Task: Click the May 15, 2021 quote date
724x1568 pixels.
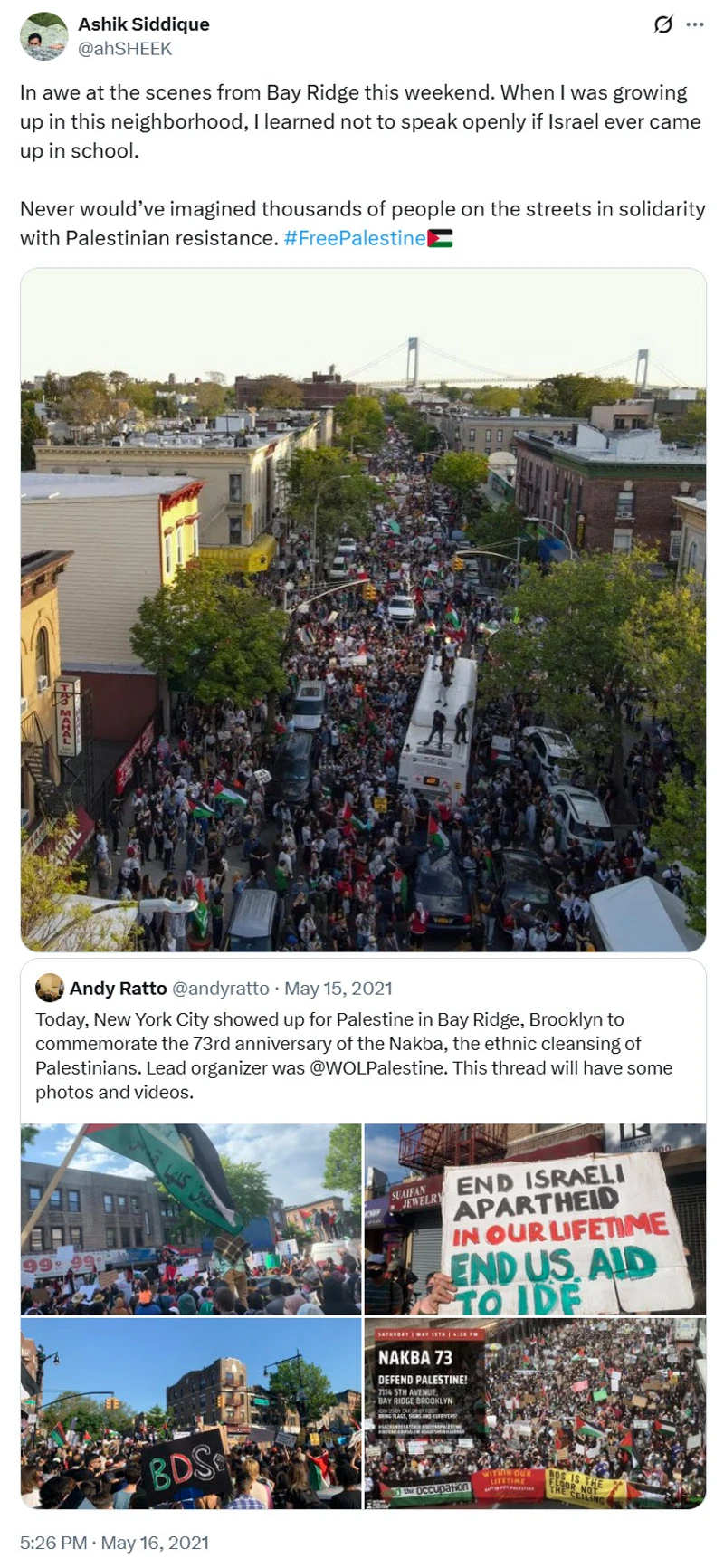Action: [338, 988]
